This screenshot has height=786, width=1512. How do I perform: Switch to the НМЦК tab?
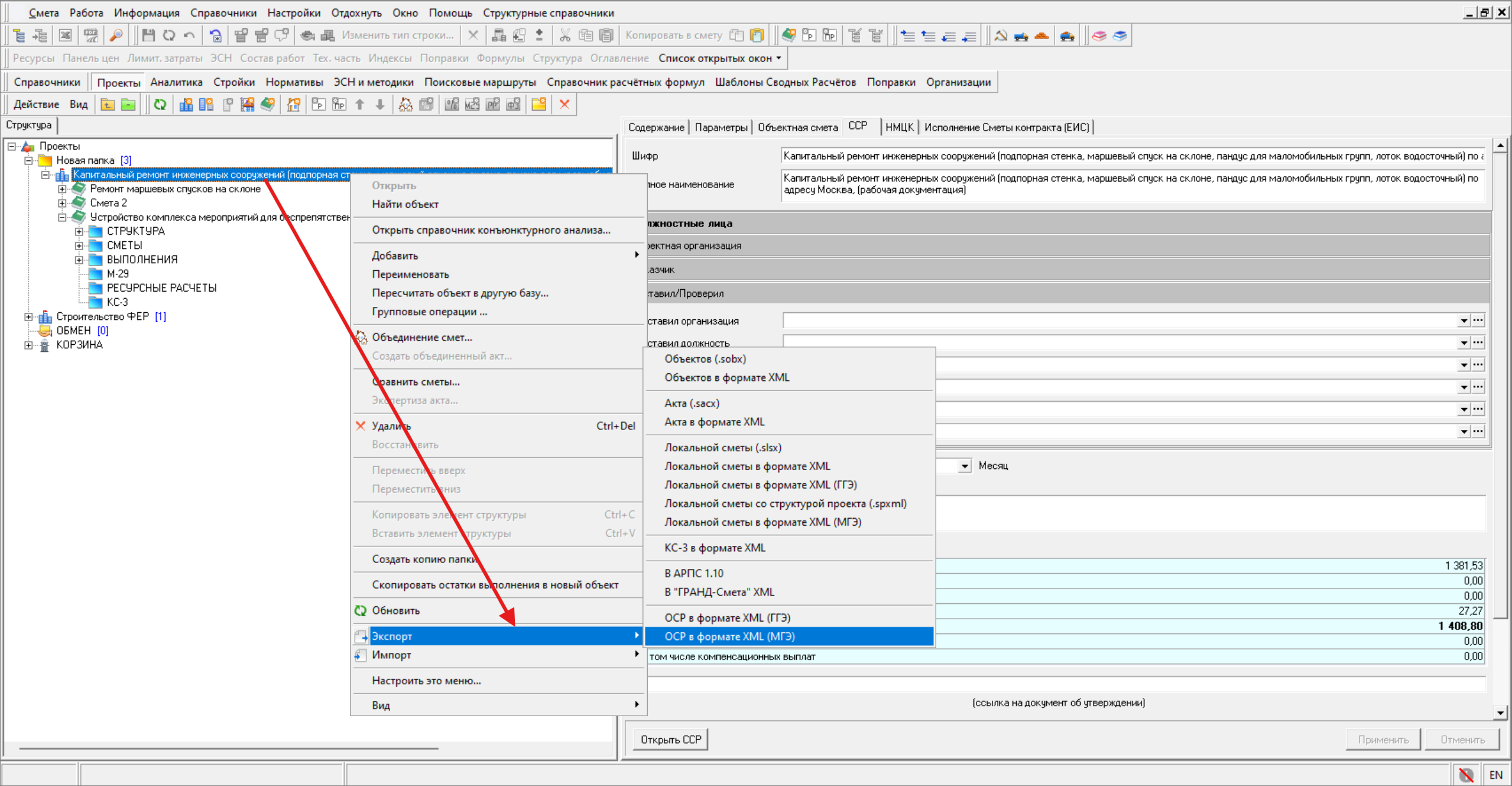(899, 127)
